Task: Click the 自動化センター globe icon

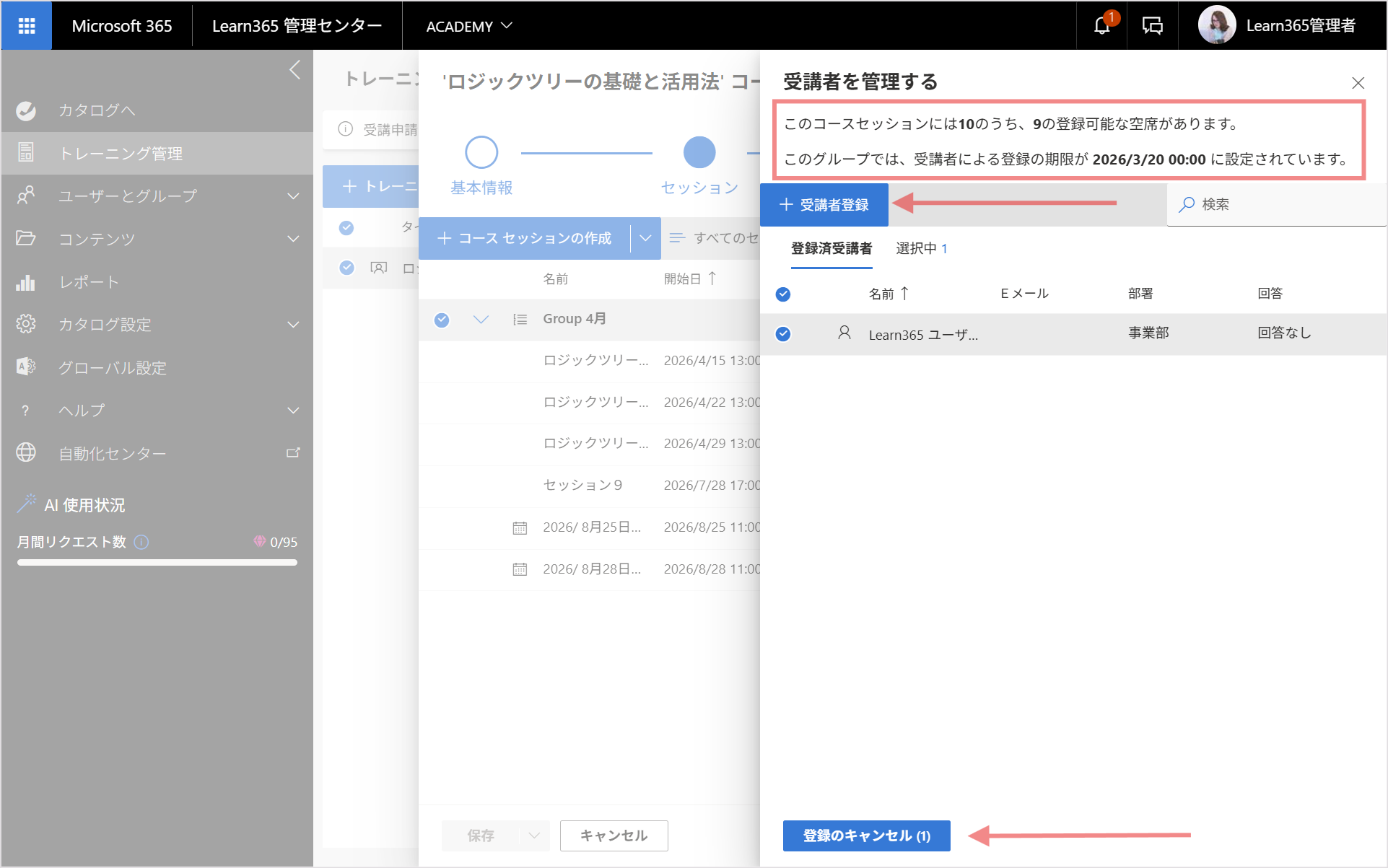Action: tap(26, 452)
